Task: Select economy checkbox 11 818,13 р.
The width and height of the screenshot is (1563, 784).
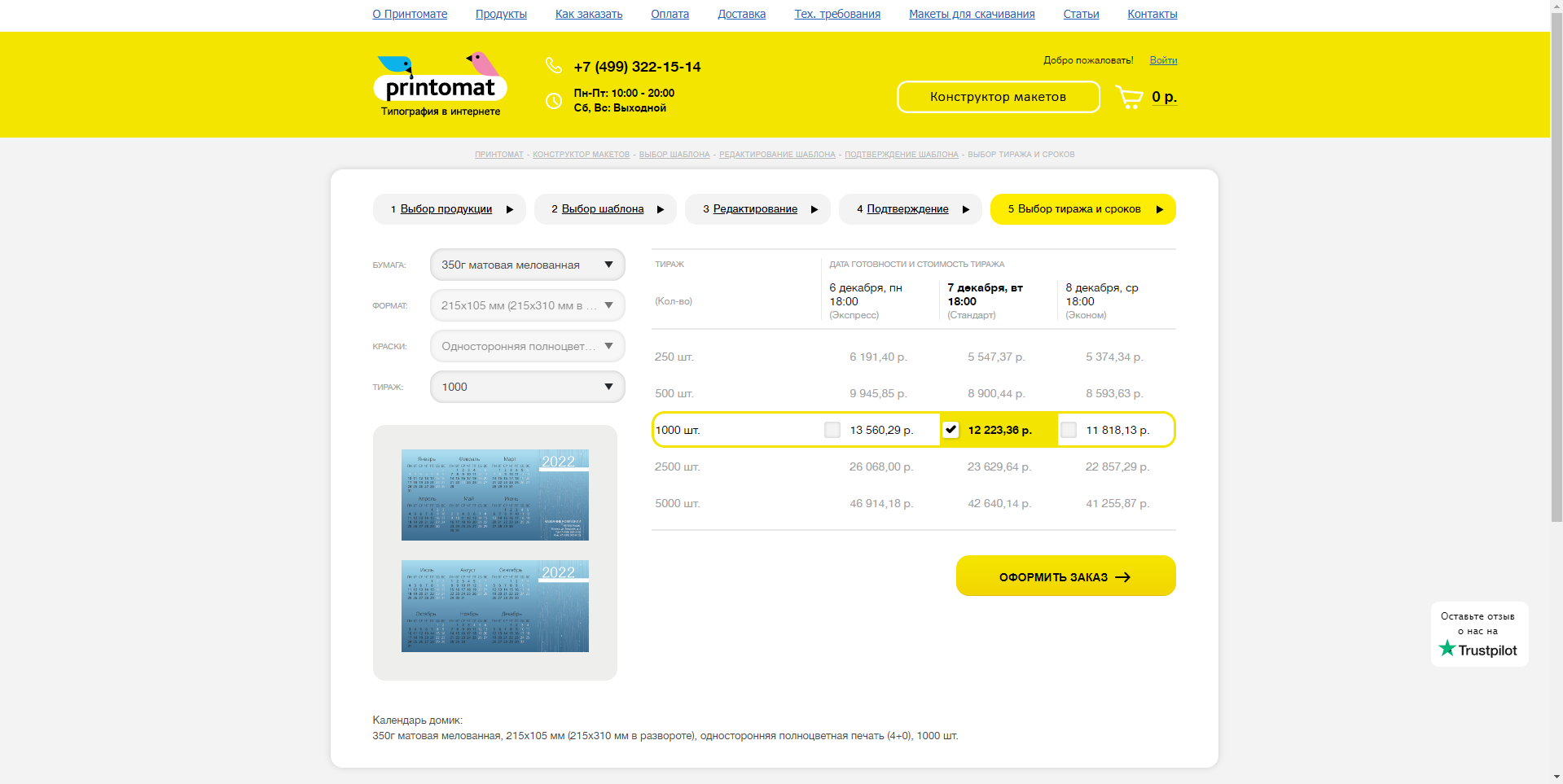Action: (x=1069, y=430)
